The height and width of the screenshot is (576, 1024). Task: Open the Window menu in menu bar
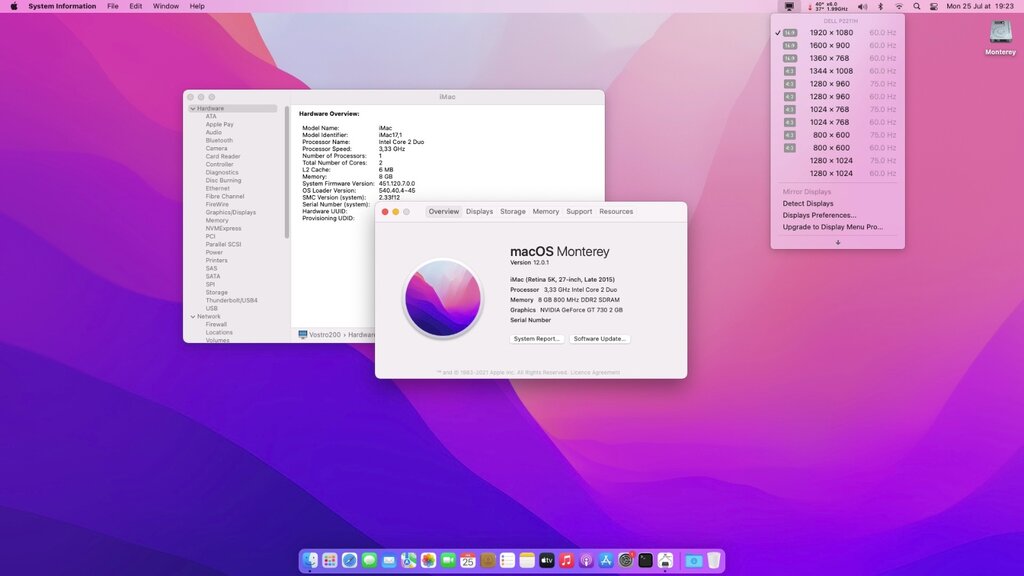tap(166, 6)
